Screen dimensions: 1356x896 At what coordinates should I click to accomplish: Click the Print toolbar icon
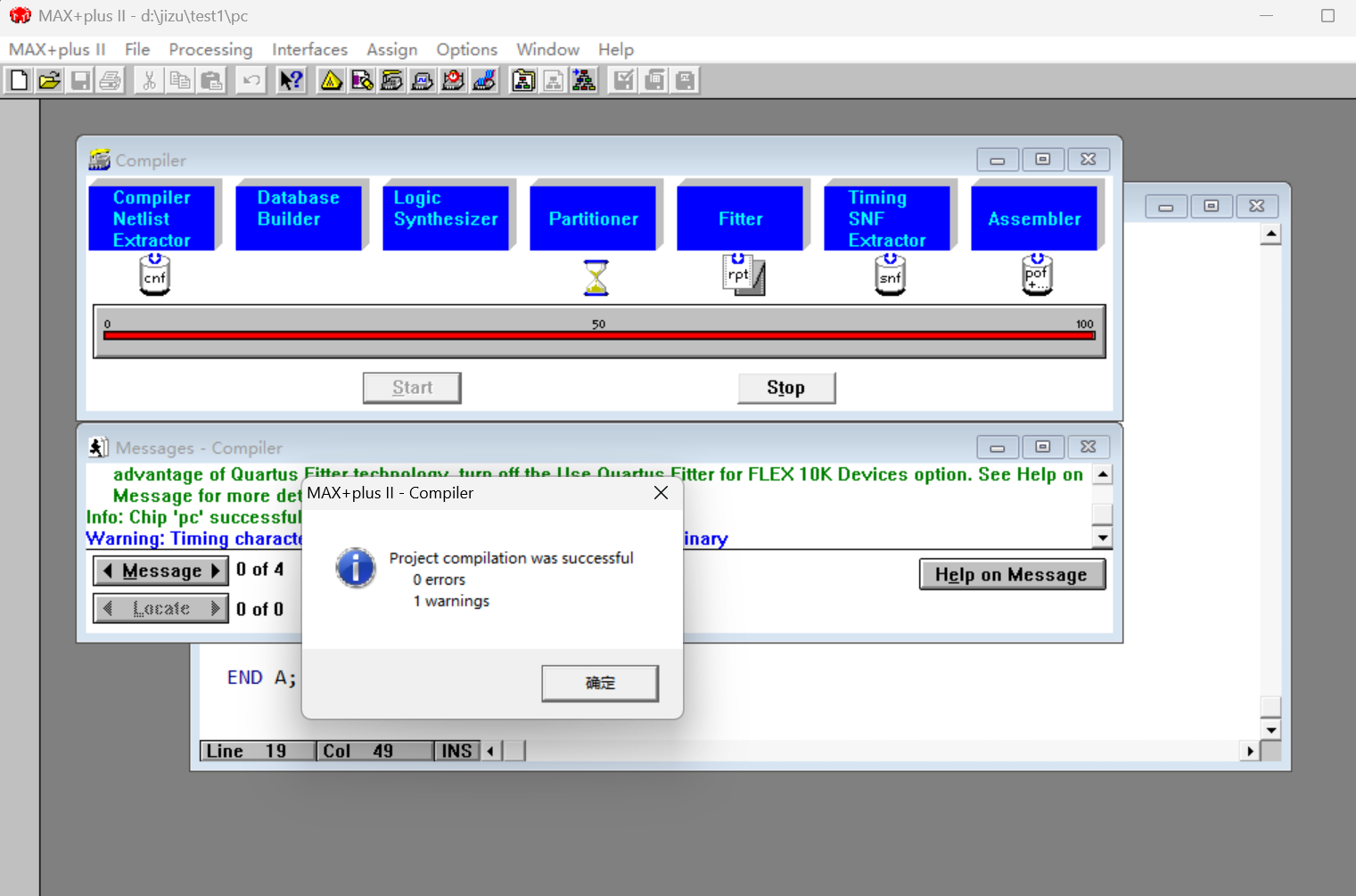(111, 81)
